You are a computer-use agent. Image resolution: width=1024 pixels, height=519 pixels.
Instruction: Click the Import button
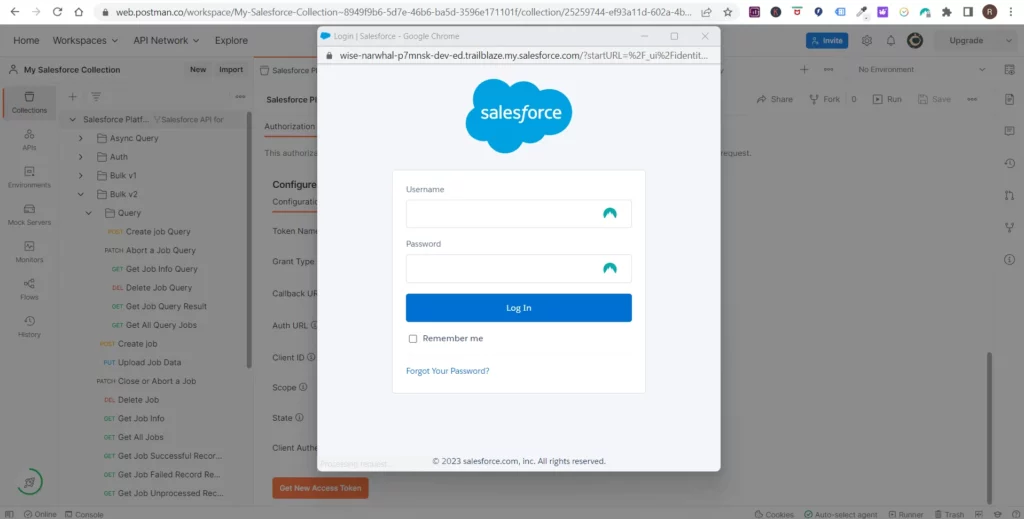point(231,69)
